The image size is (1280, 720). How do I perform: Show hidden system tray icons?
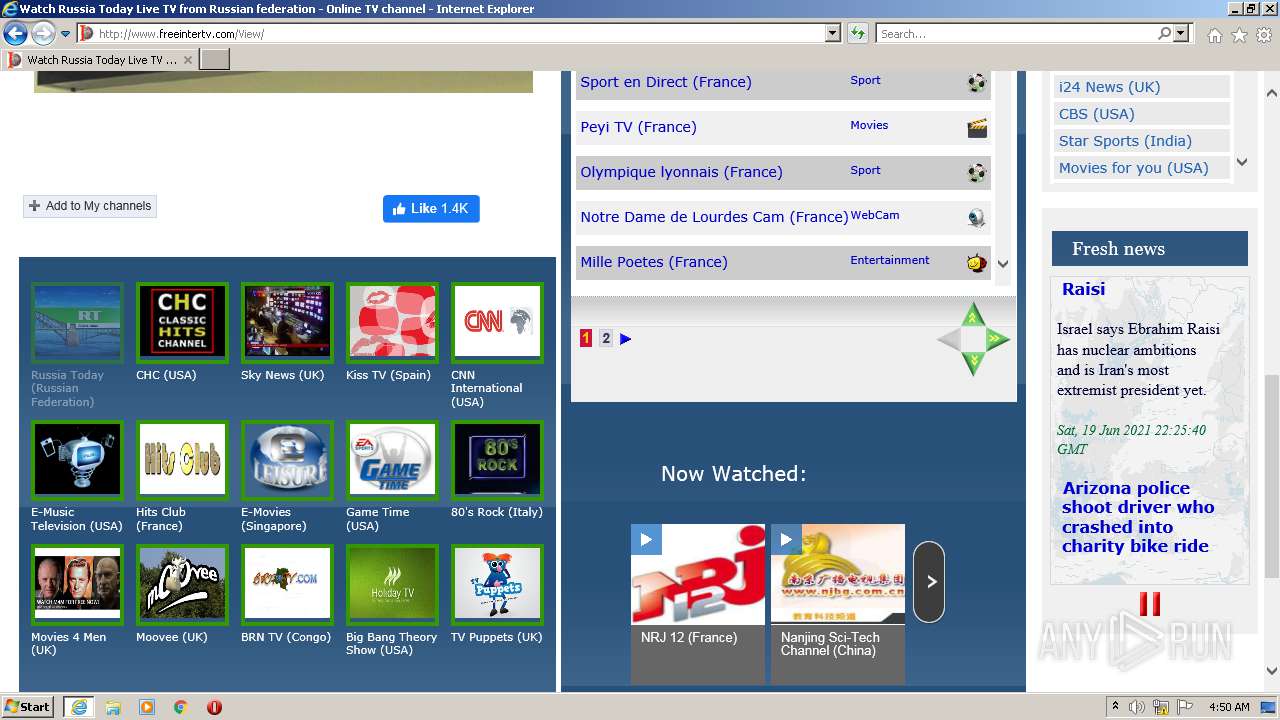tap(1116, 707)
